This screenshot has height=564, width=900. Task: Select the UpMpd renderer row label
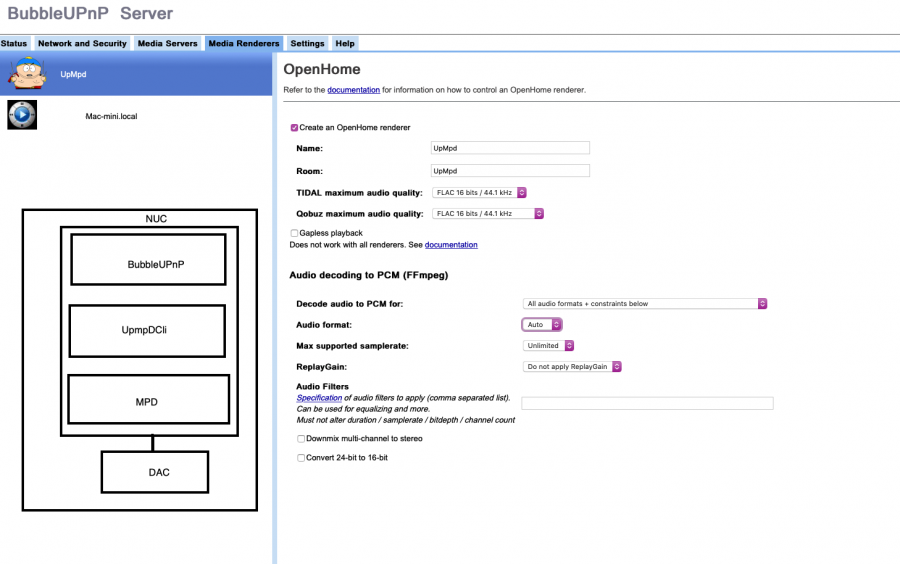point(73,74)
